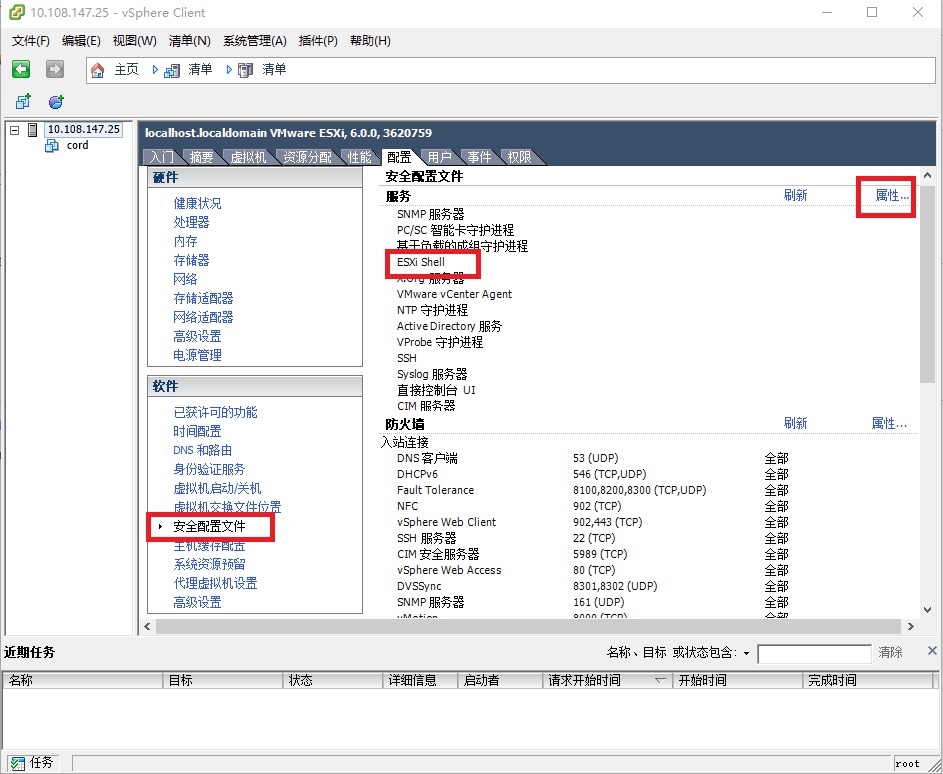Open 电源管理 hardware settings
943x774 pixels.
click(197, 355)
